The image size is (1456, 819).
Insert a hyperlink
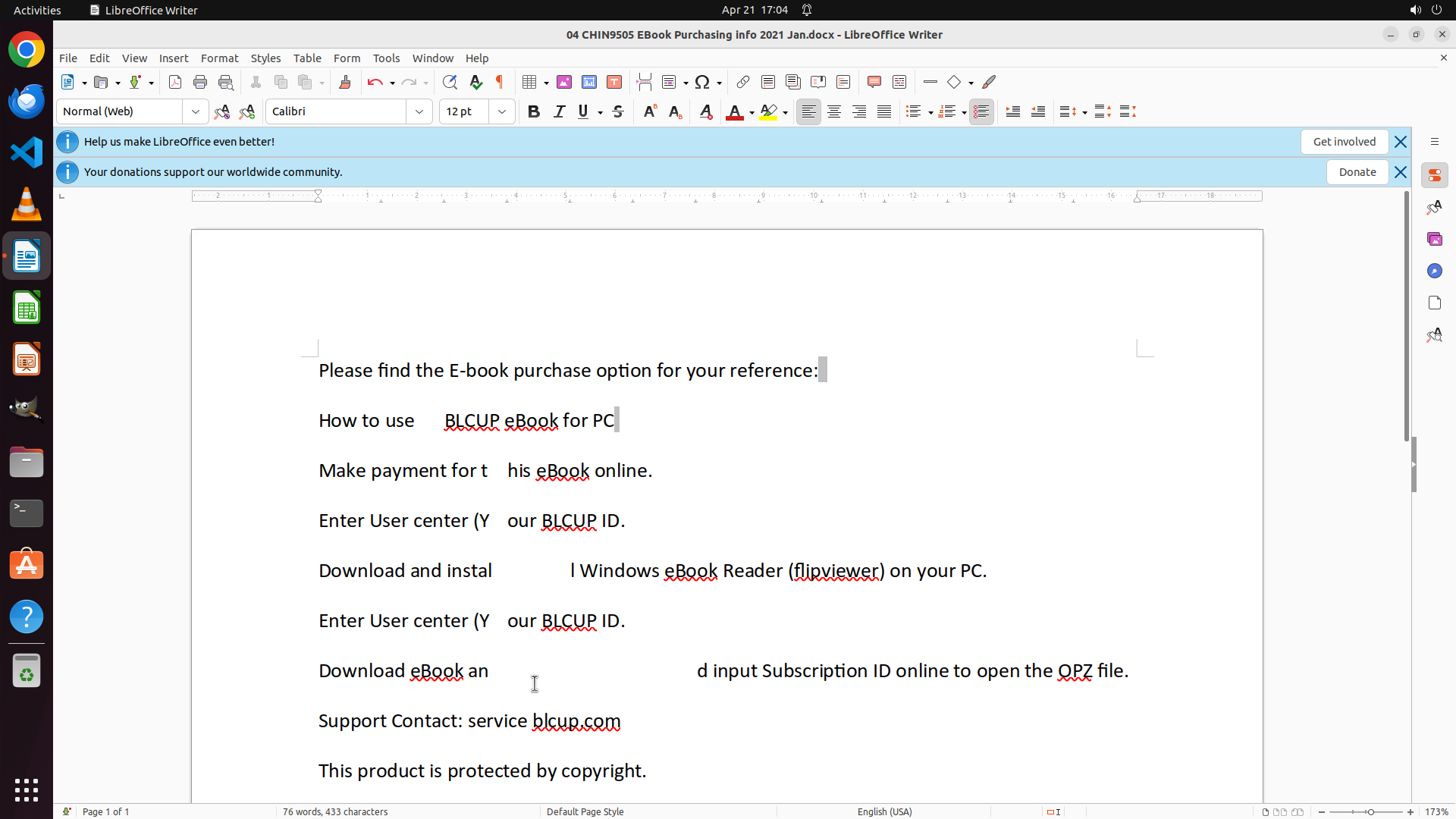[743, 82]
